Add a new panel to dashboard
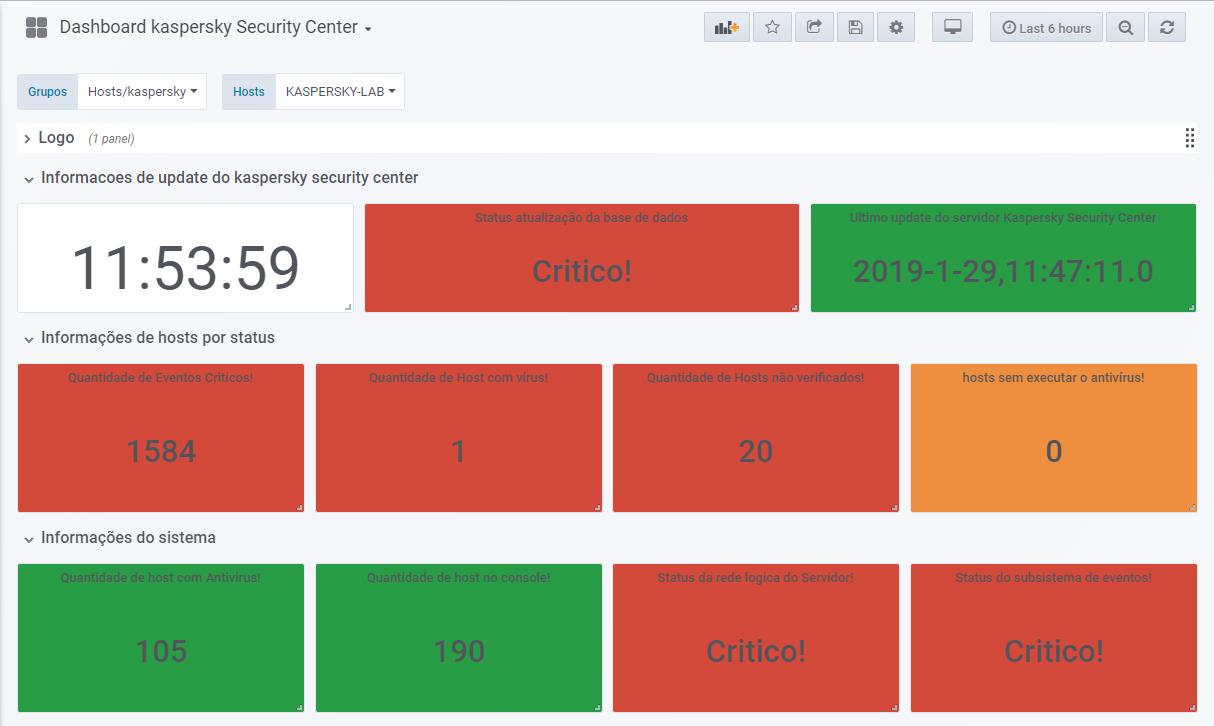The width and height of the screenshot is (1214, 726). [x=727, y=28]
